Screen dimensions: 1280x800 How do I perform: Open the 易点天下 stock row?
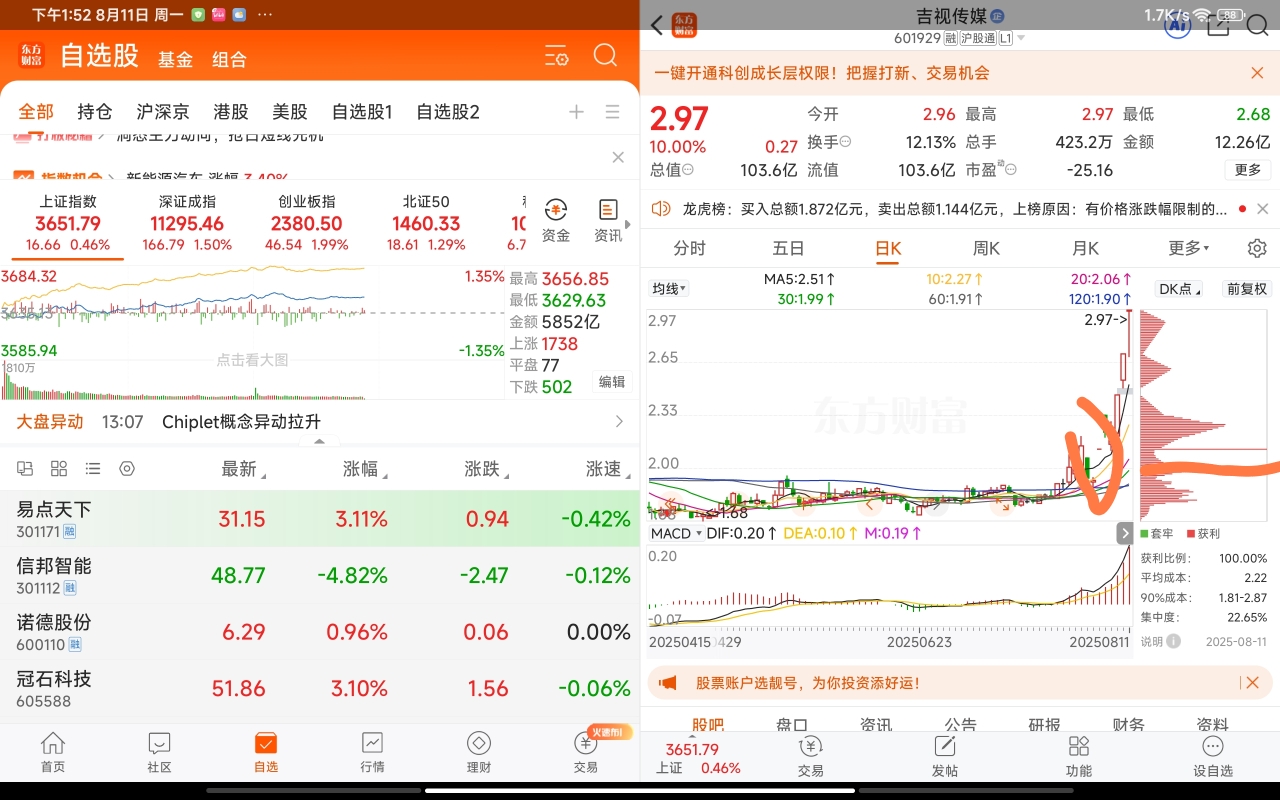[320, 519]
